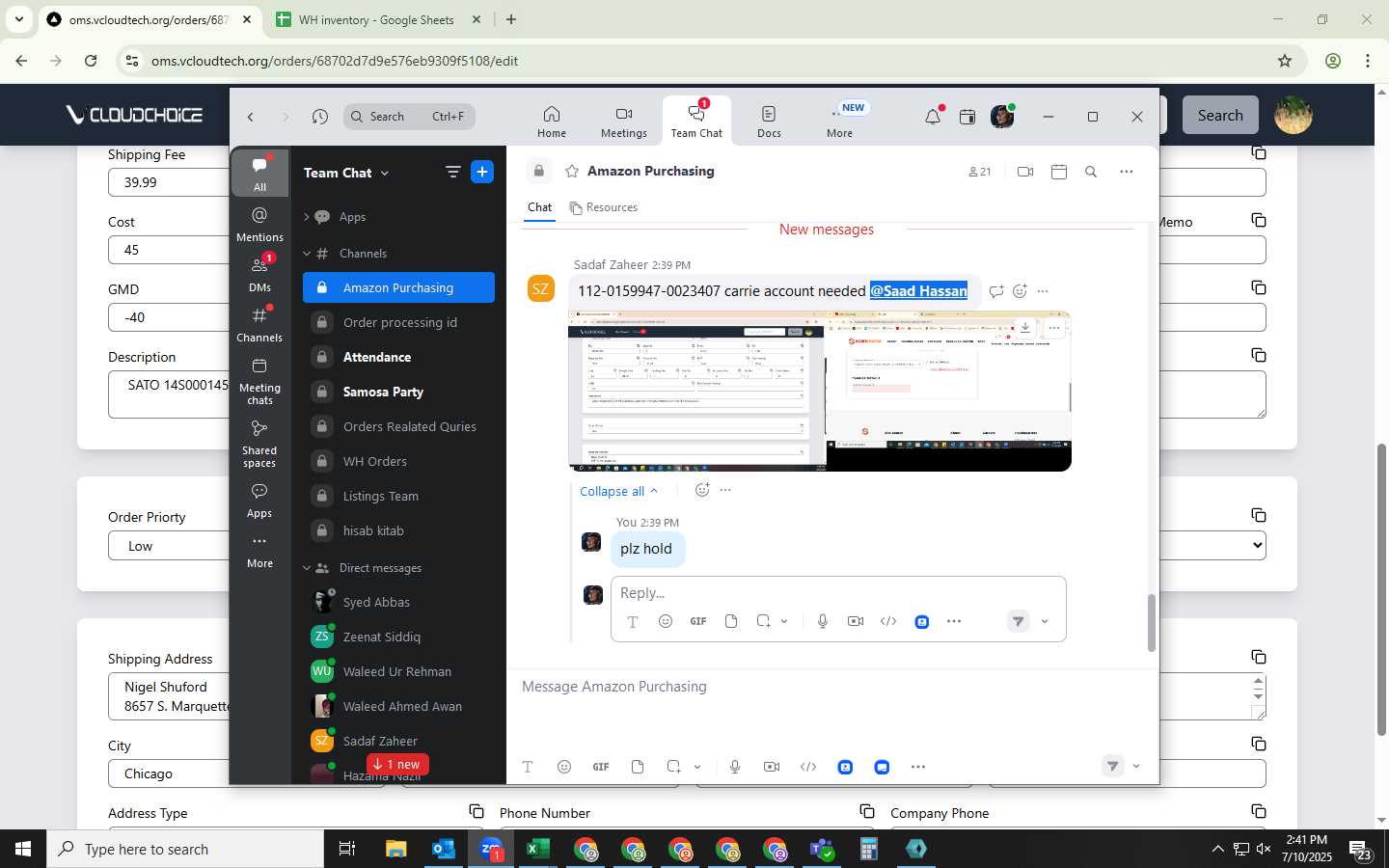Click the filter icon beside Team Chat
This screenshot has height=868, width=1389.
pyautogui.click(x=452, y=172)
